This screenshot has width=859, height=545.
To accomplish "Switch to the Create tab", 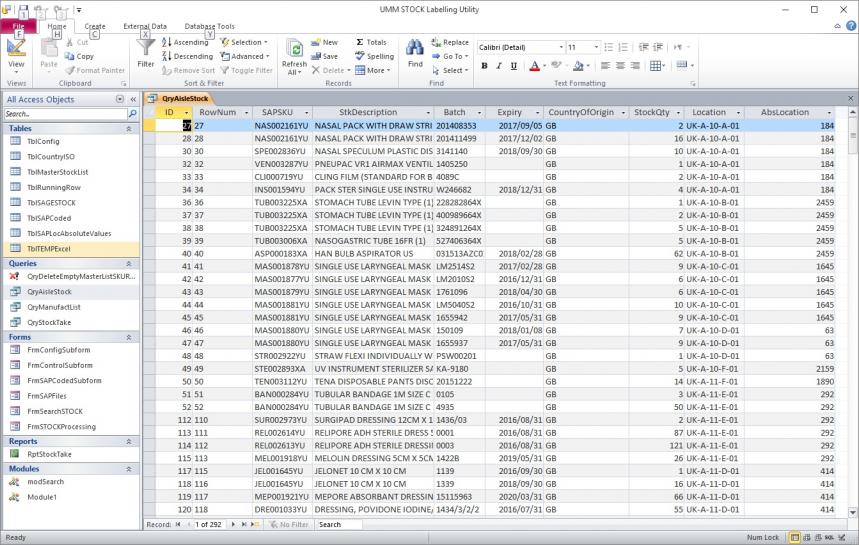I will coord(95,26).
